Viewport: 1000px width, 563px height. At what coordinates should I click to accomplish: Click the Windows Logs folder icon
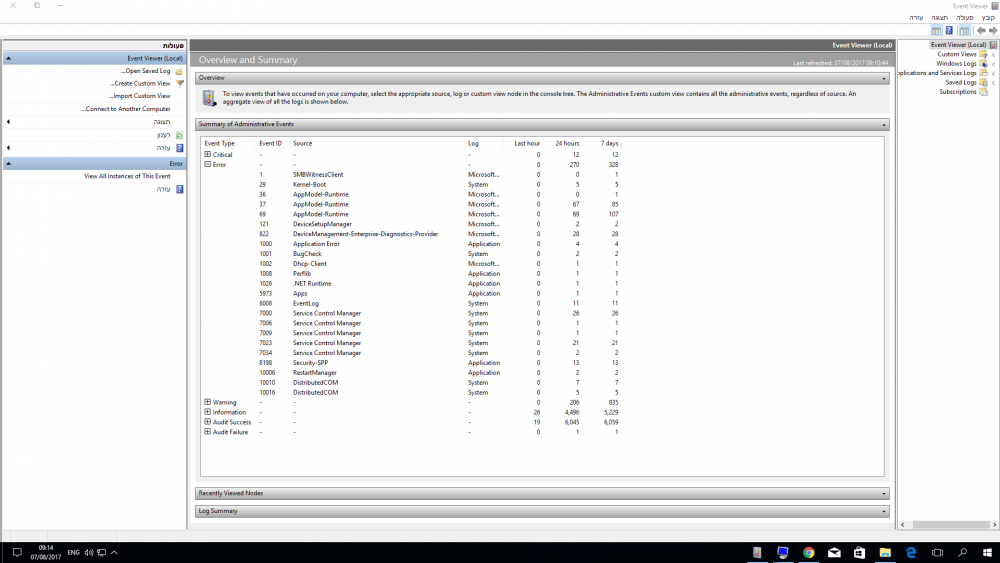tap(983, 64)
